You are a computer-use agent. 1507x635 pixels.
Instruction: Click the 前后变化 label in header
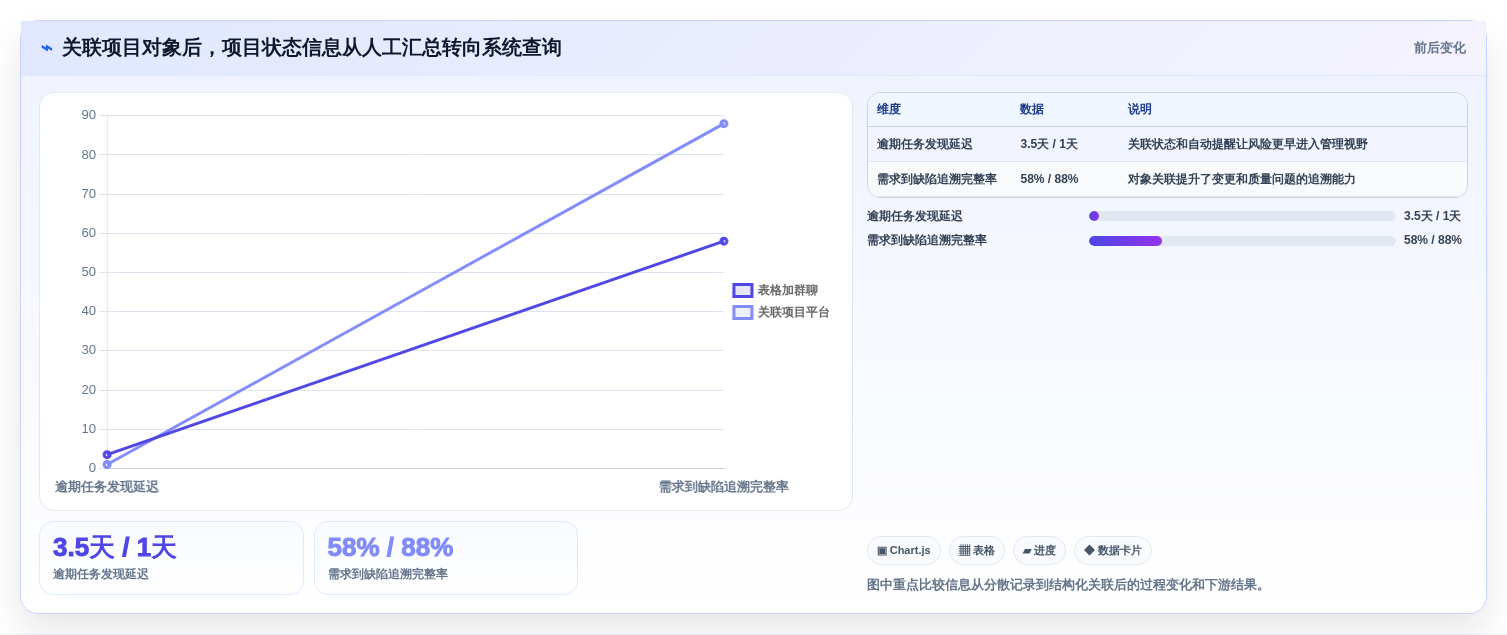[1439, 48]
